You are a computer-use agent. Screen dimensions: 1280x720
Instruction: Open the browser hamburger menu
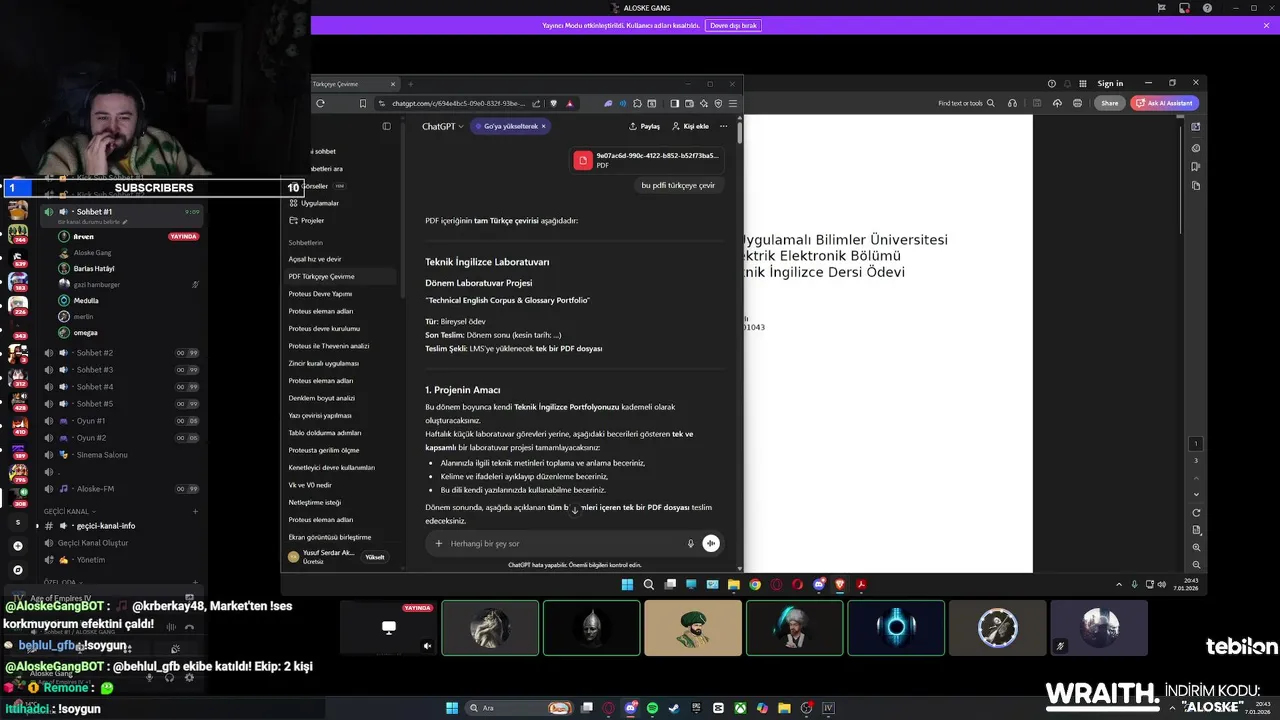tap(733, 103)
